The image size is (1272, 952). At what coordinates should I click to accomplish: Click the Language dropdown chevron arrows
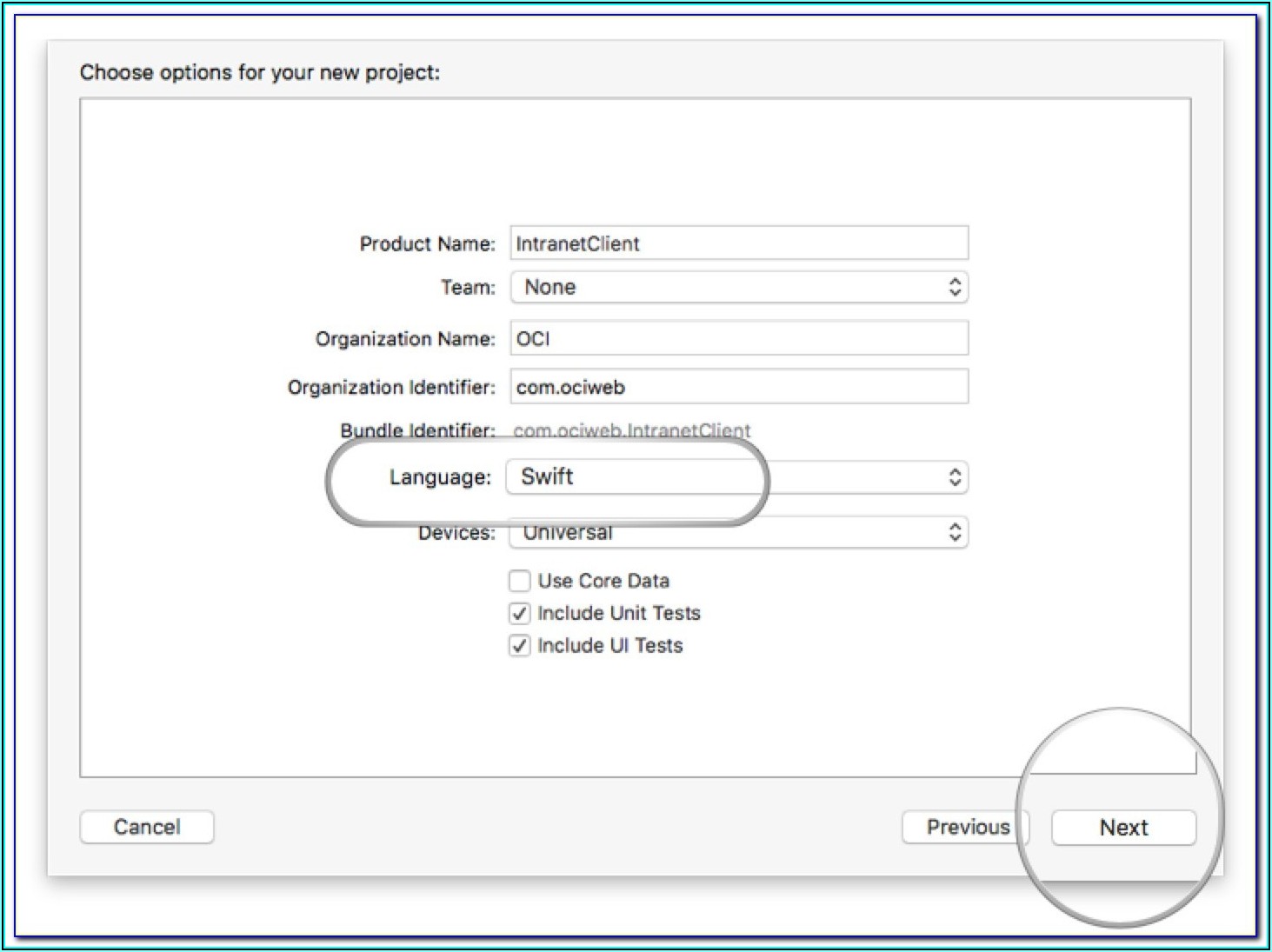coord(955,477)
